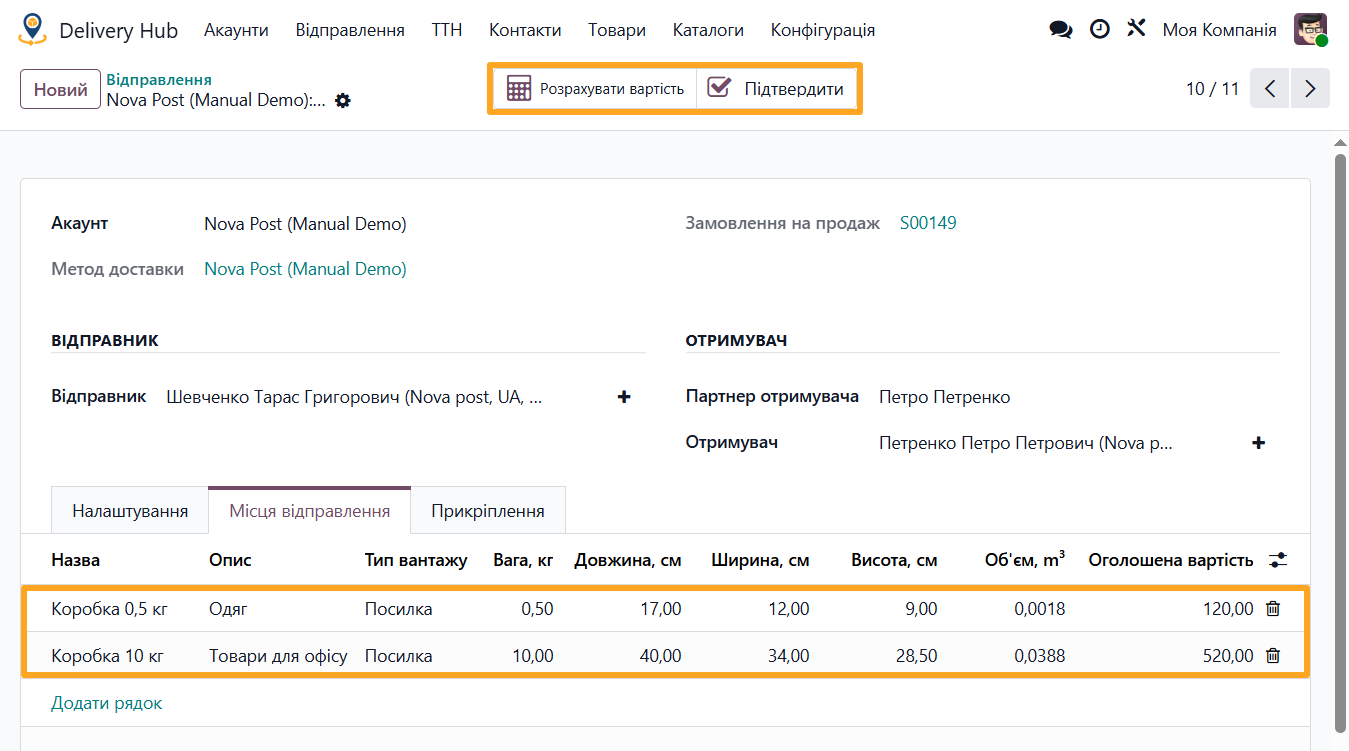The image size is (1349, 751).
Task: Go to next record arrow
Action: 1310,88
